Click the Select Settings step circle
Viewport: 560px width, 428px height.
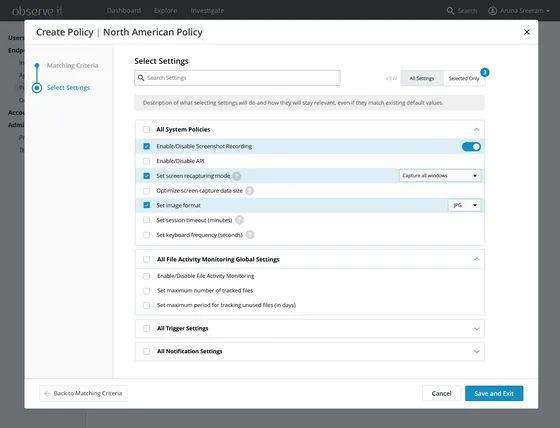tap(37, 88)
